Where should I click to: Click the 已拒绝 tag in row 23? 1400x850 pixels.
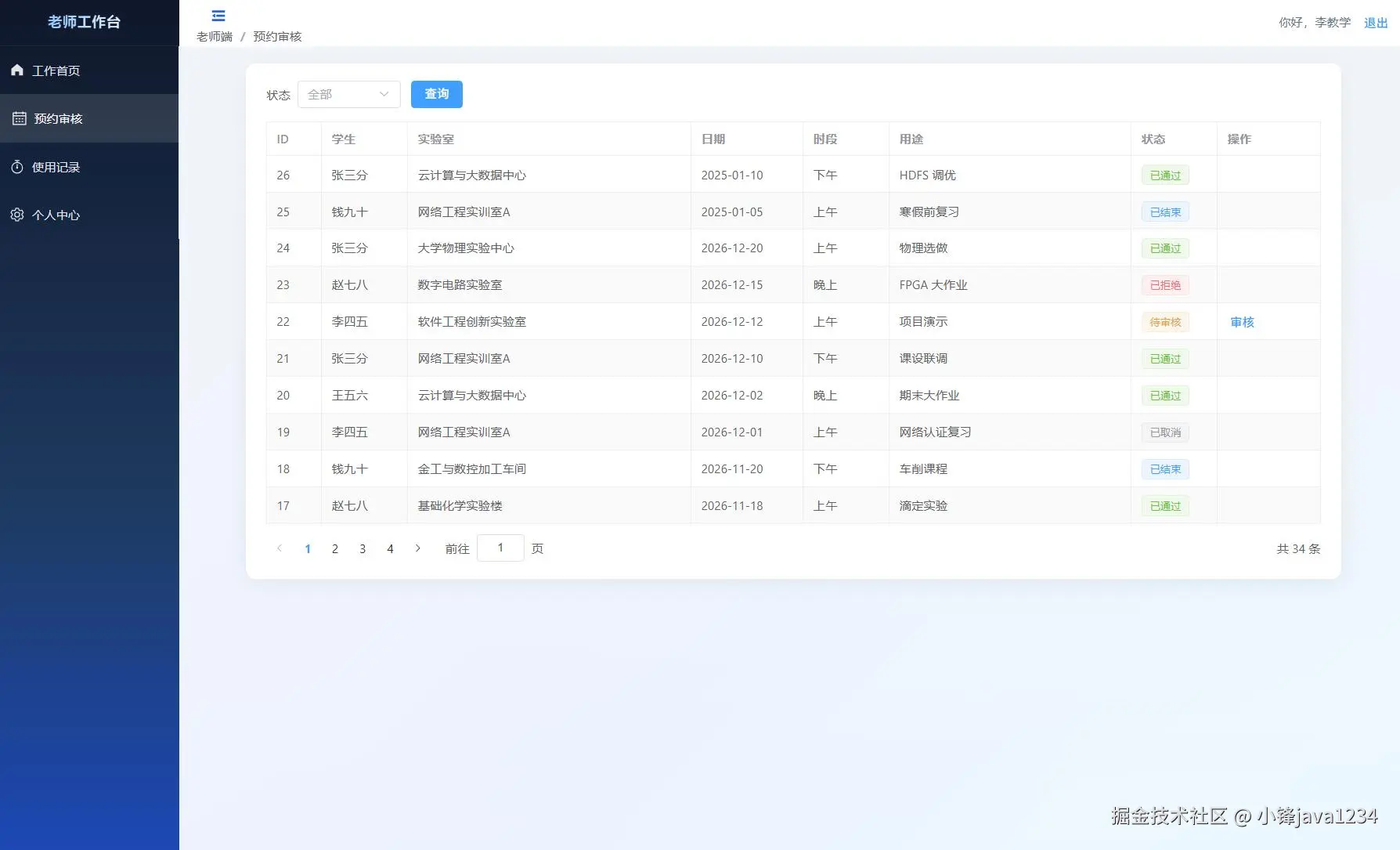(1165, 285)
